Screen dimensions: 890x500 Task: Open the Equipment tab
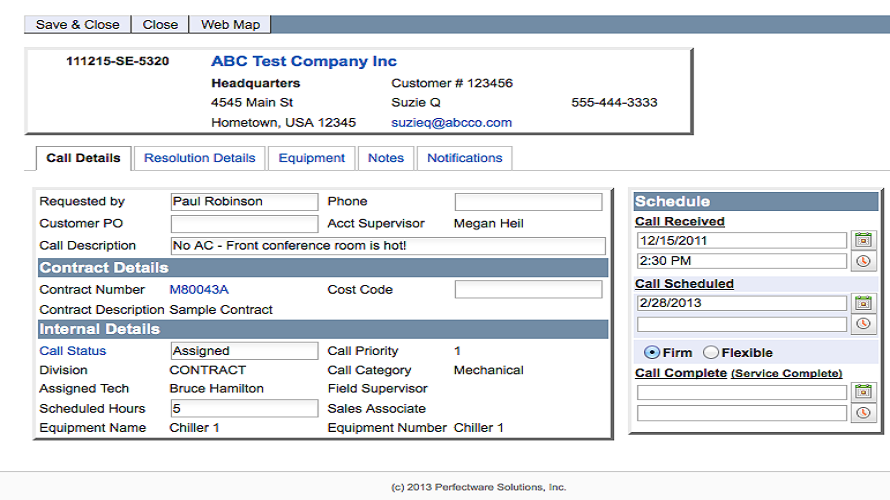pyautogui.click(x=312, y=158)
